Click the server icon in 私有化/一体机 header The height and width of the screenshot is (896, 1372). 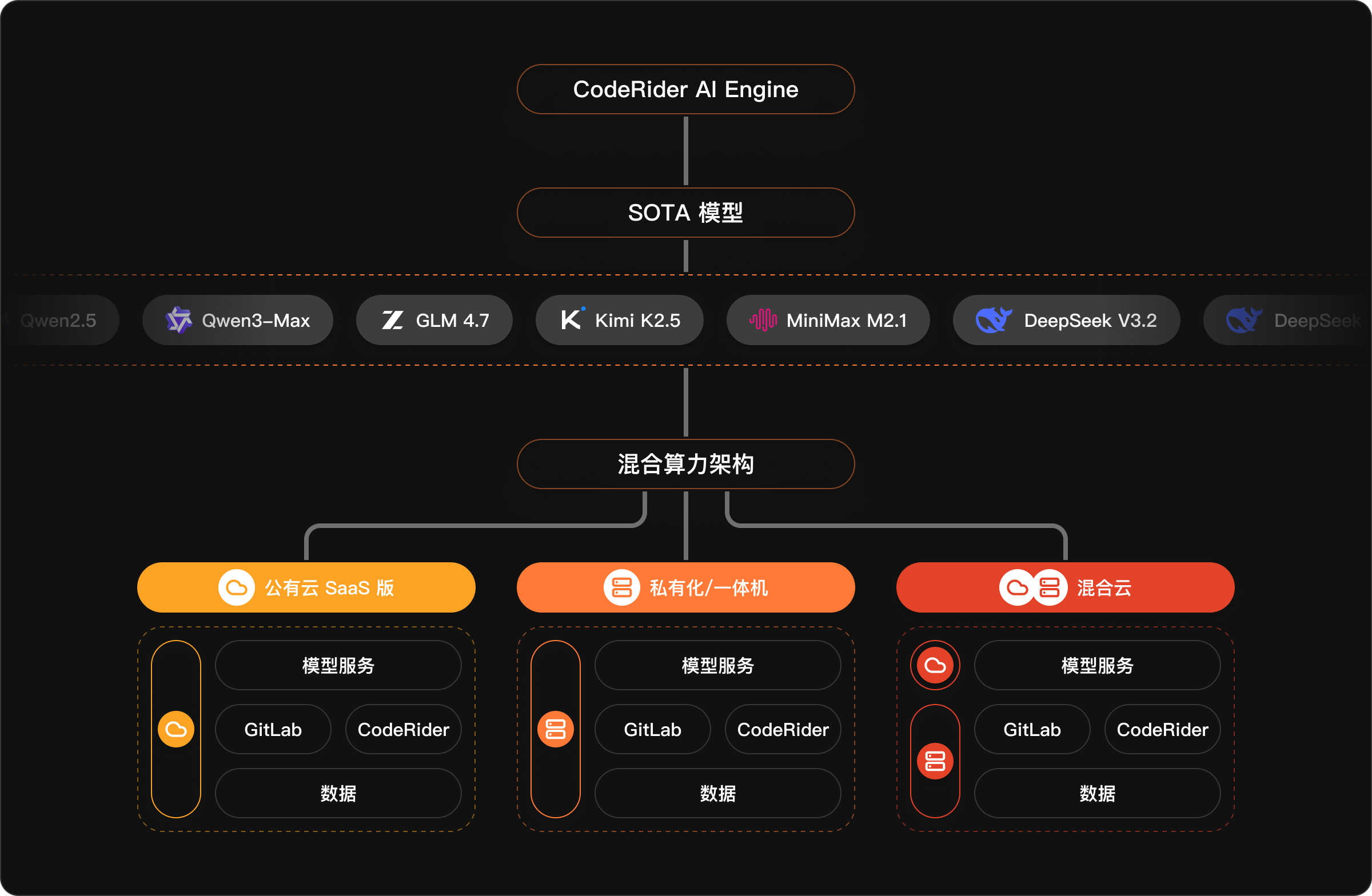621,588
